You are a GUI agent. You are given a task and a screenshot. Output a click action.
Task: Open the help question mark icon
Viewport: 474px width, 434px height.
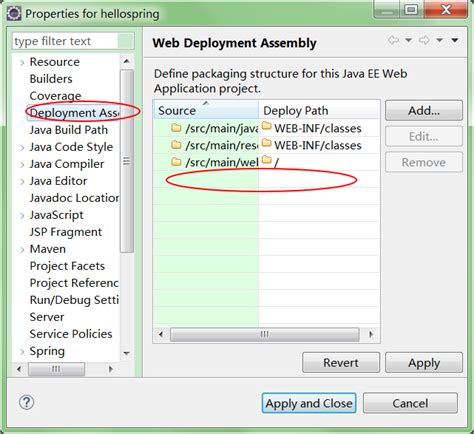coord(26,402)
